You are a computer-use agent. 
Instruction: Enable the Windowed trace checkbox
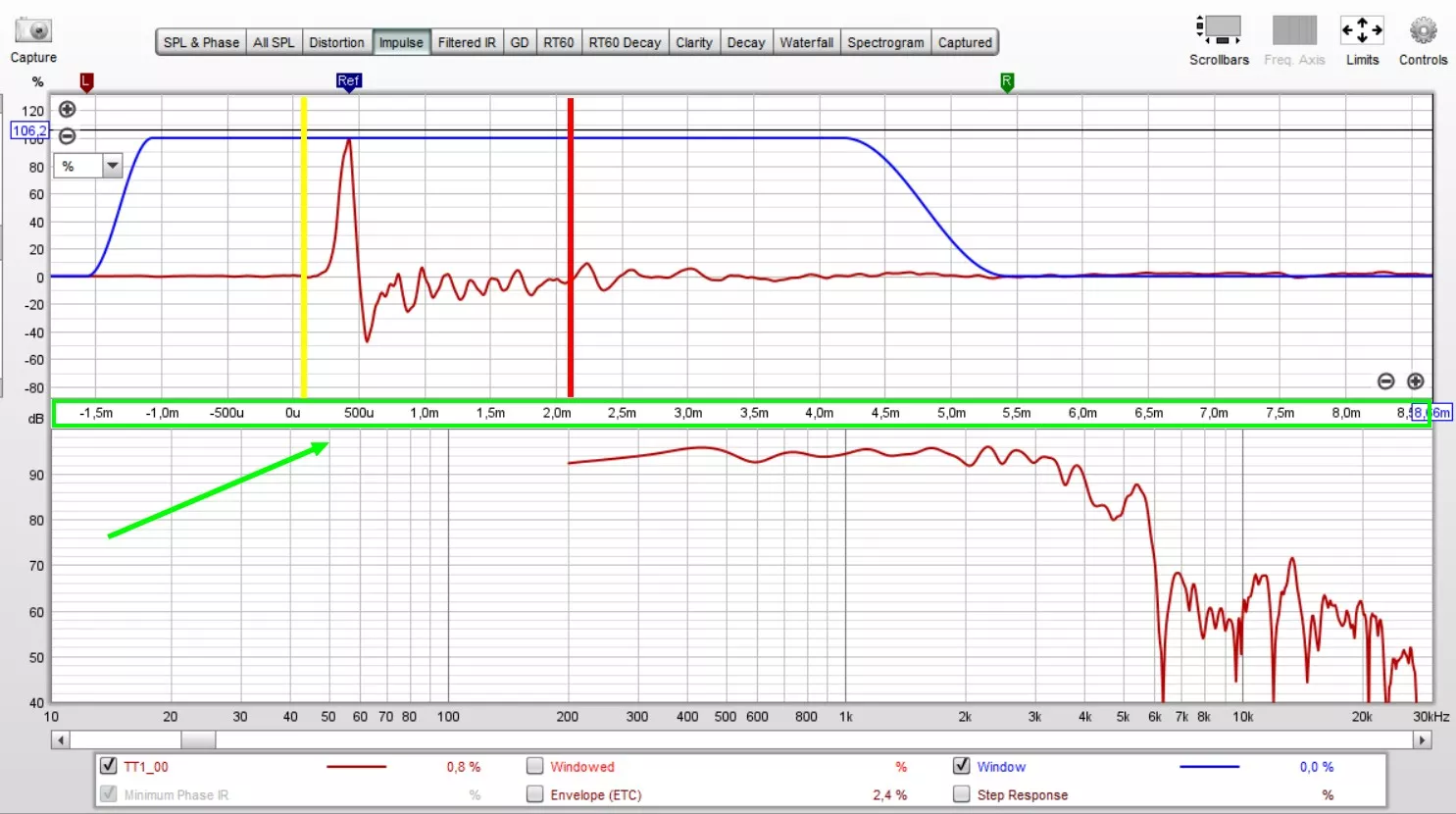click(535, 766)
